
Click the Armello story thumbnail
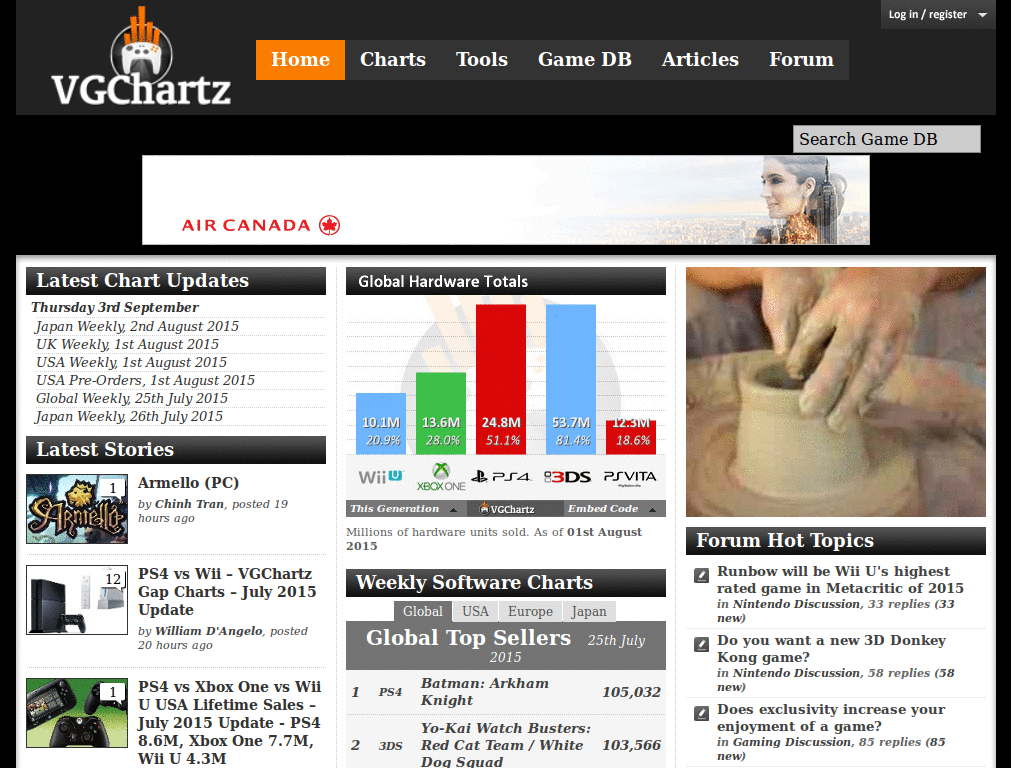click(77, 509)
